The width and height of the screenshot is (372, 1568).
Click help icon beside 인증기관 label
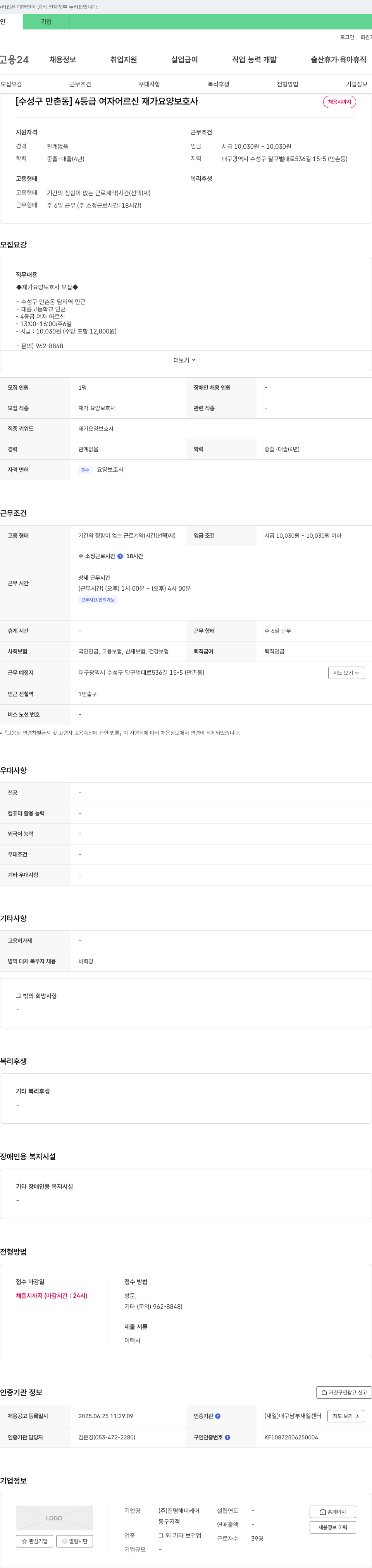(218, 1416)
